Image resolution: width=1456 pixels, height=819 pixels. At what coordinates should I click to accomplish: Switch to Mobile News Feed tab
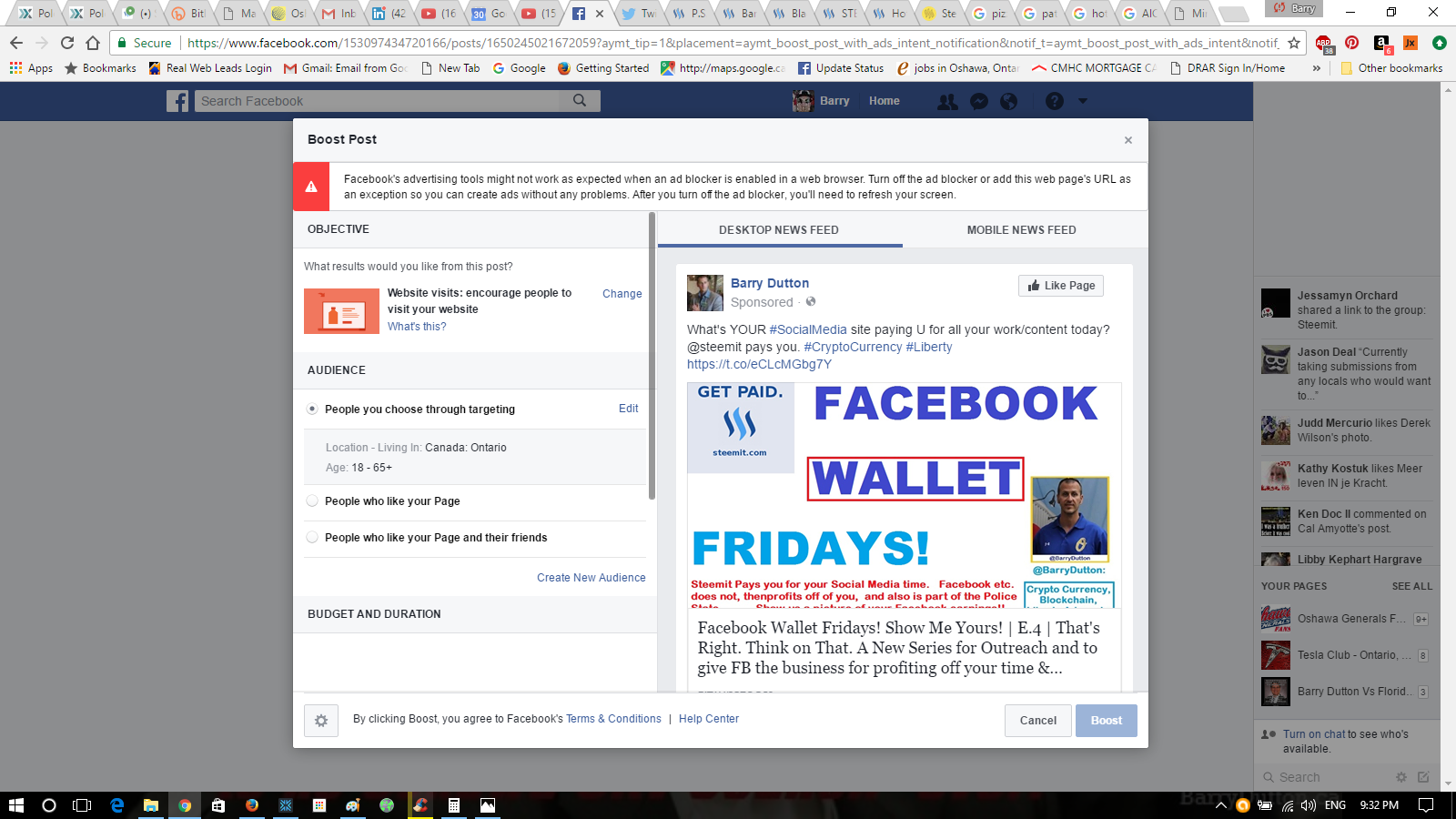[1021, 230]
